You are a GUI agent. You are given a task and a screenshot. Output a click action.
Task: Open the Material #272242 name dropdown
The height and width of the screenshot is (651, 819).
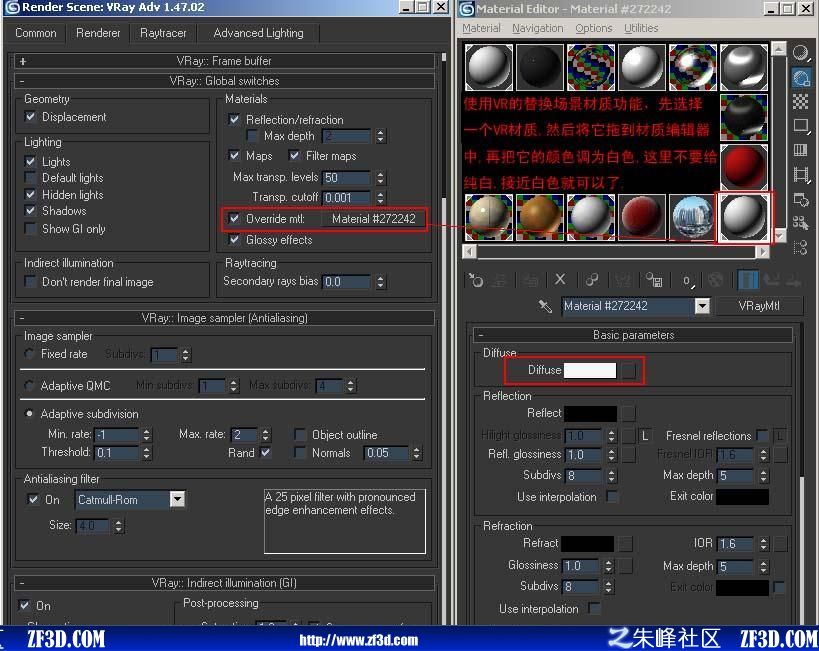[x=702, y=306]
